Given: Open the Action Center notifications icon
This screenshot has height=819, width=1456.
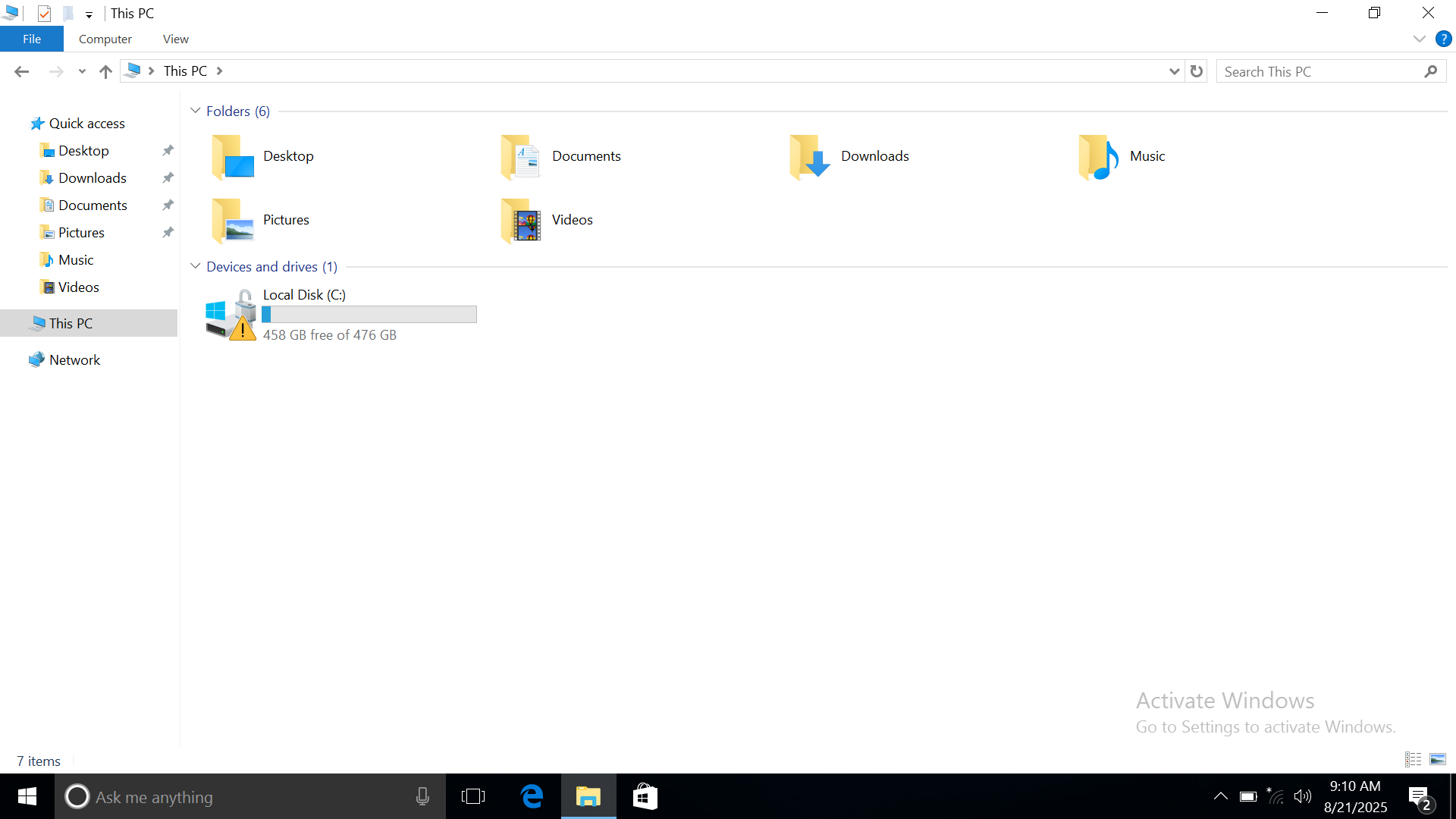Looking at the screenshot, I should tap(1420, 797).
